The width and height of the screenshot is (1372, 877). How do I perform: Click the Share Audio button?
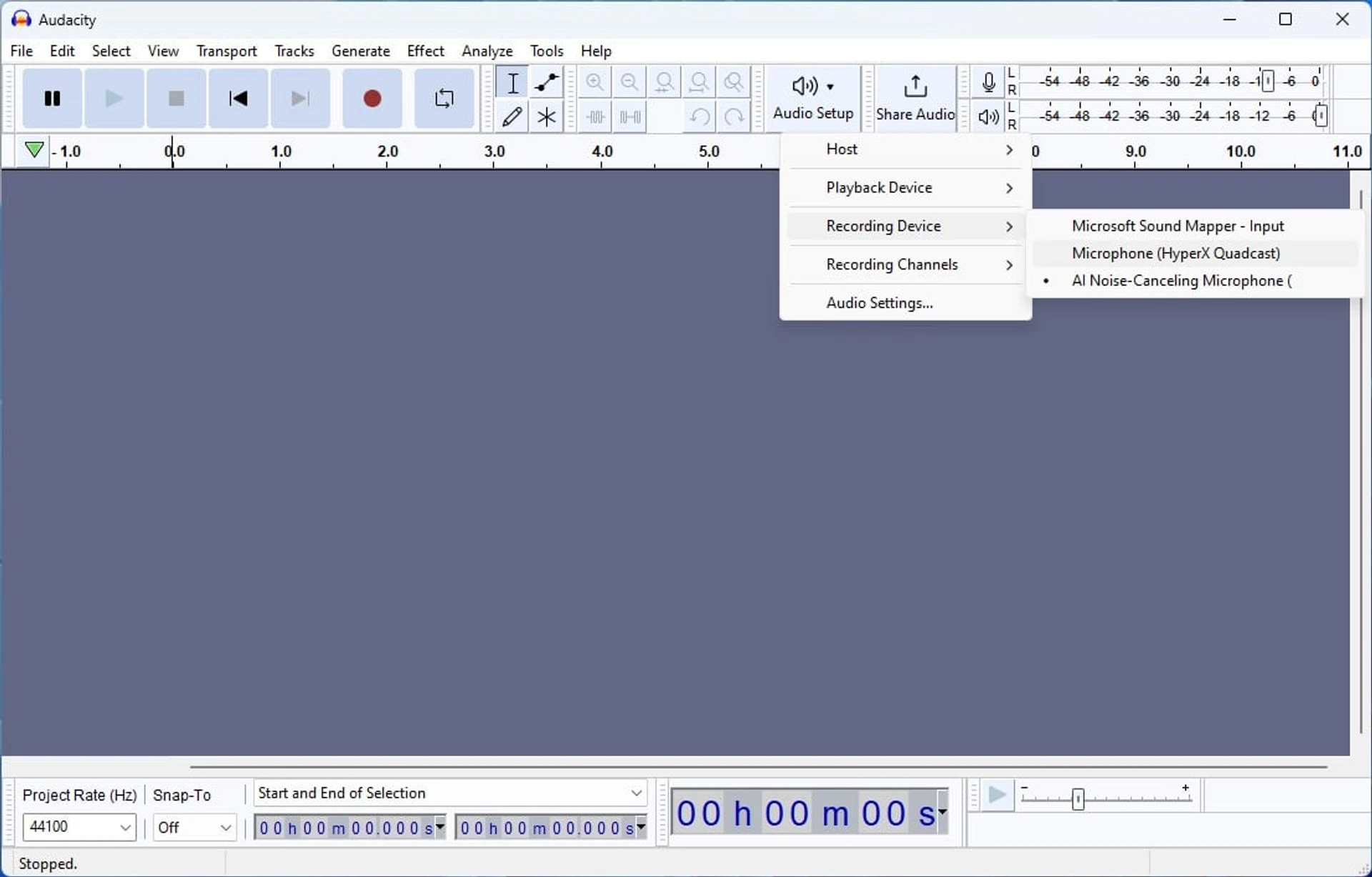click(915, 99)
